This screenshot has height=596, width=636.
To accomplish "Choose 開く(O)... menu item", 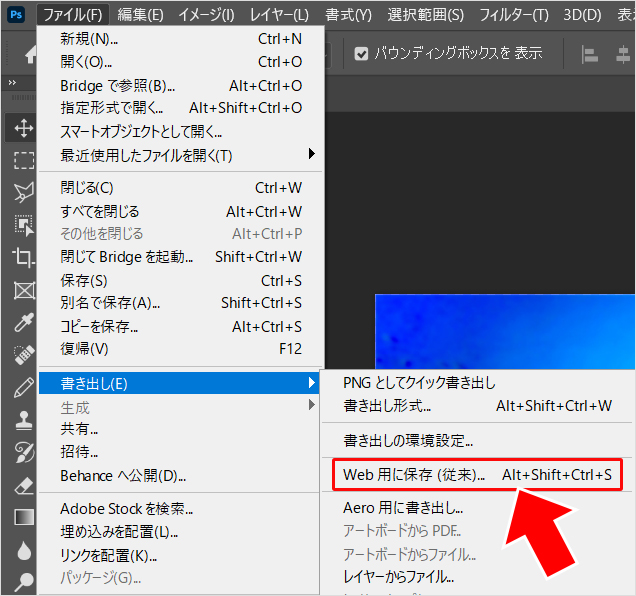I will (181, 62).
